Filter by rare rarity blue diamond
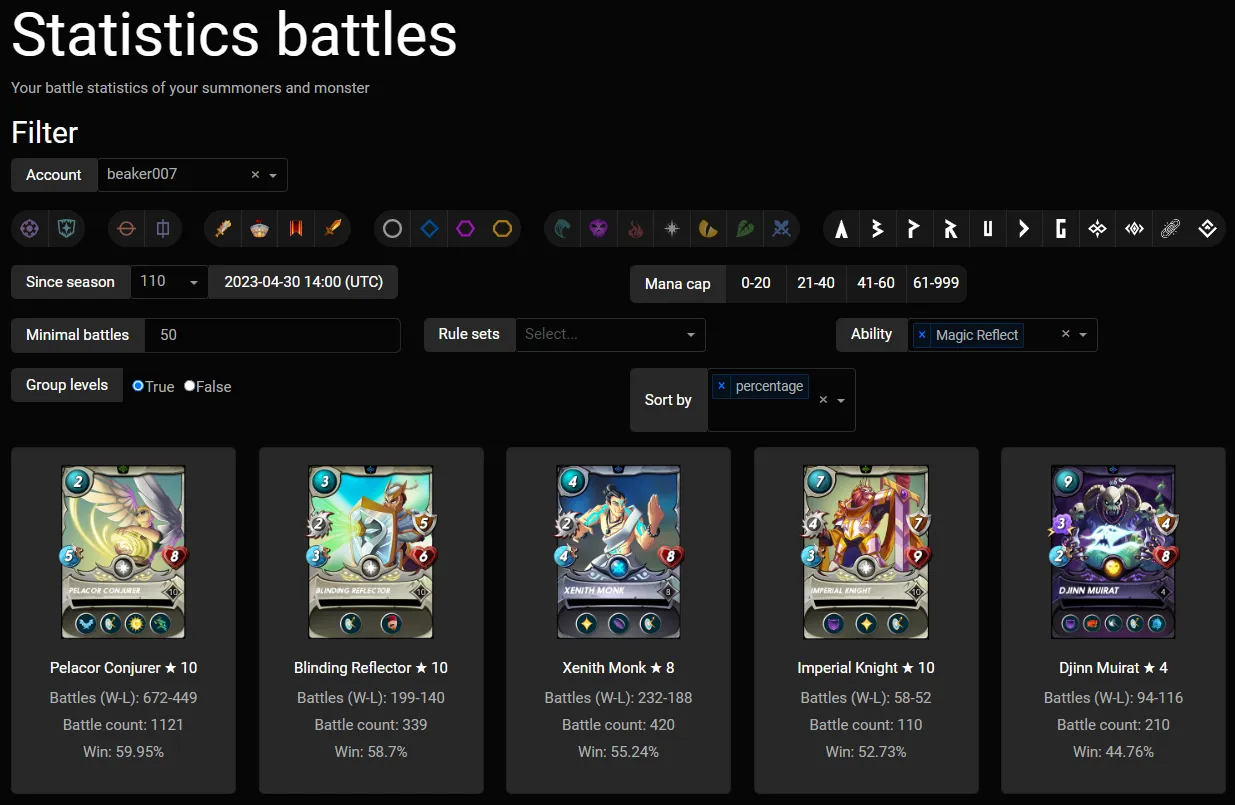Screen dimensions: 1235x805 click(429, 229)
